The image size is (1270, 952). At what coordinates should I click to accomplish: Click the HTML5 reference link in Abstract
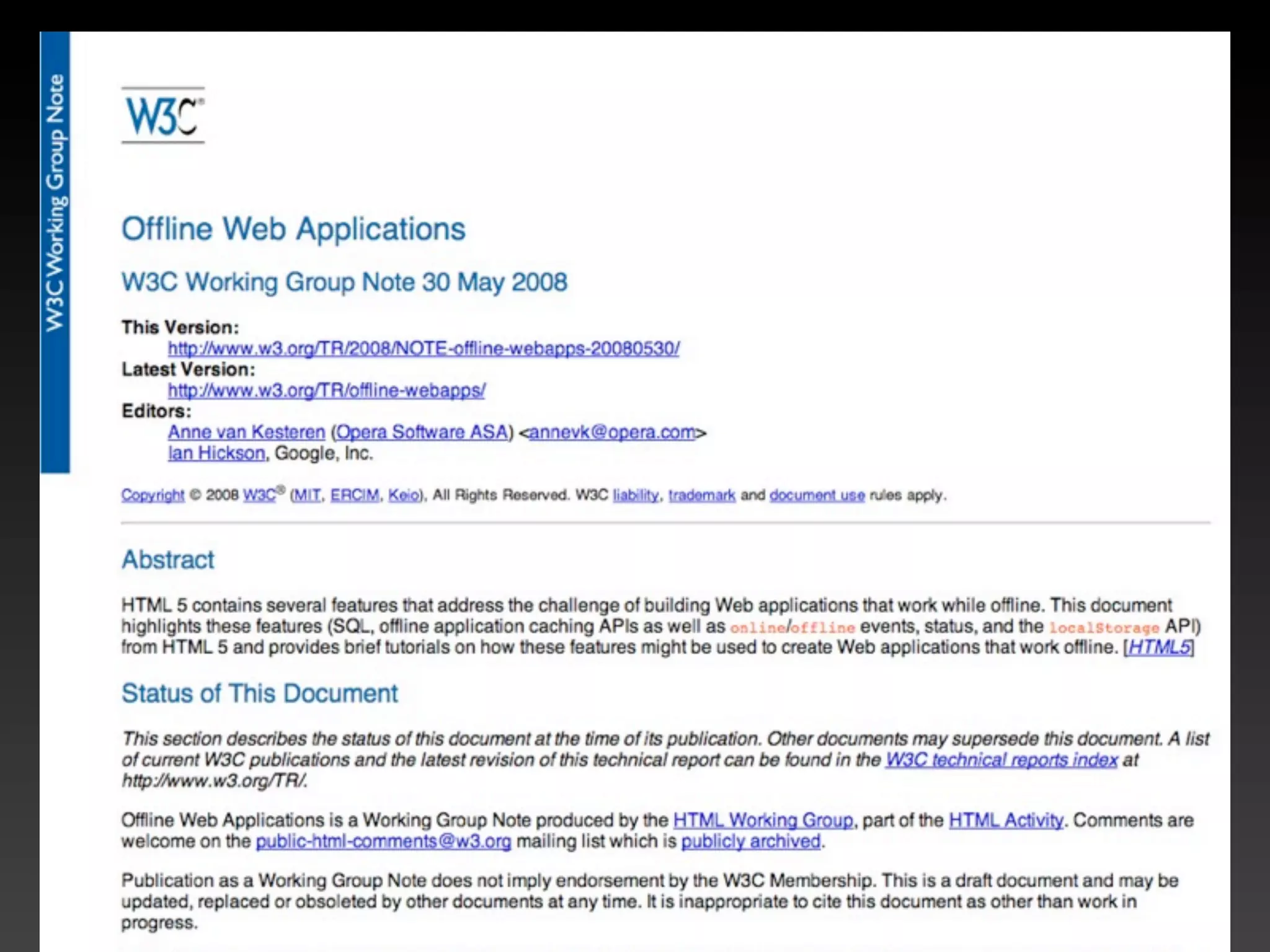coord(1158,647)
